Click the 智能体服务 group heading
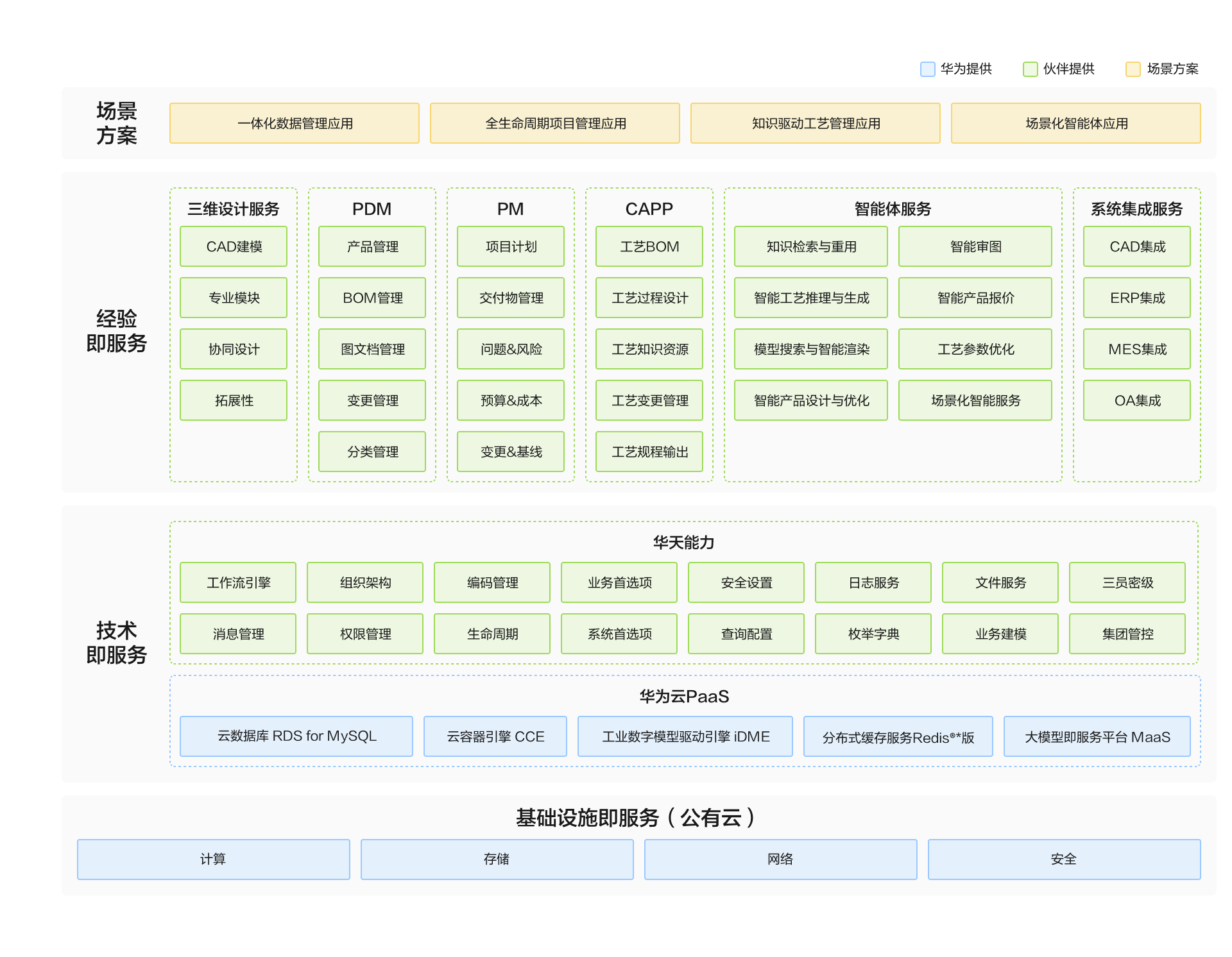1232x957 pixels. (893, 209)
